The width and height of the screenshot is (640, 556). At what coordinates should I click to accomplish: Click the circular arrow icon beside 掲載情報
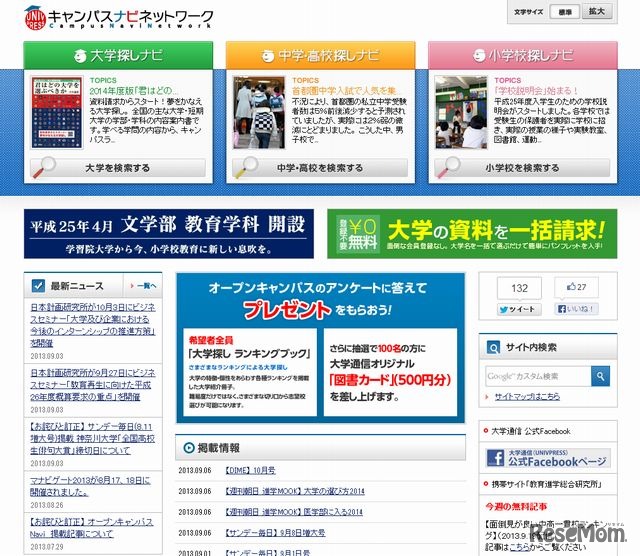(x=189, y=448)
